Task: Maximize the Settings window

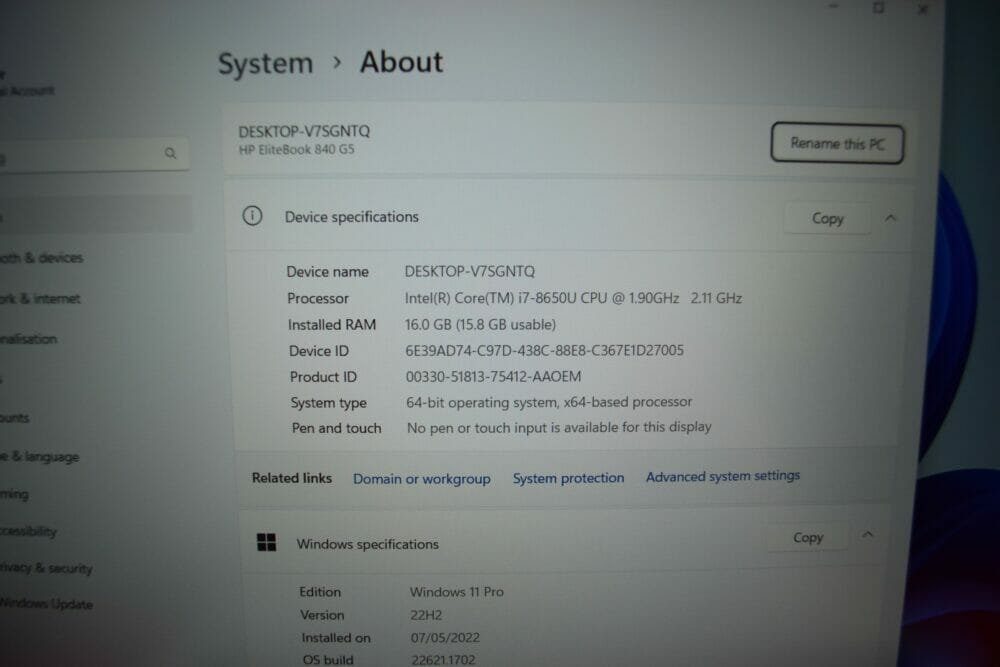Action: click(878, 8)
